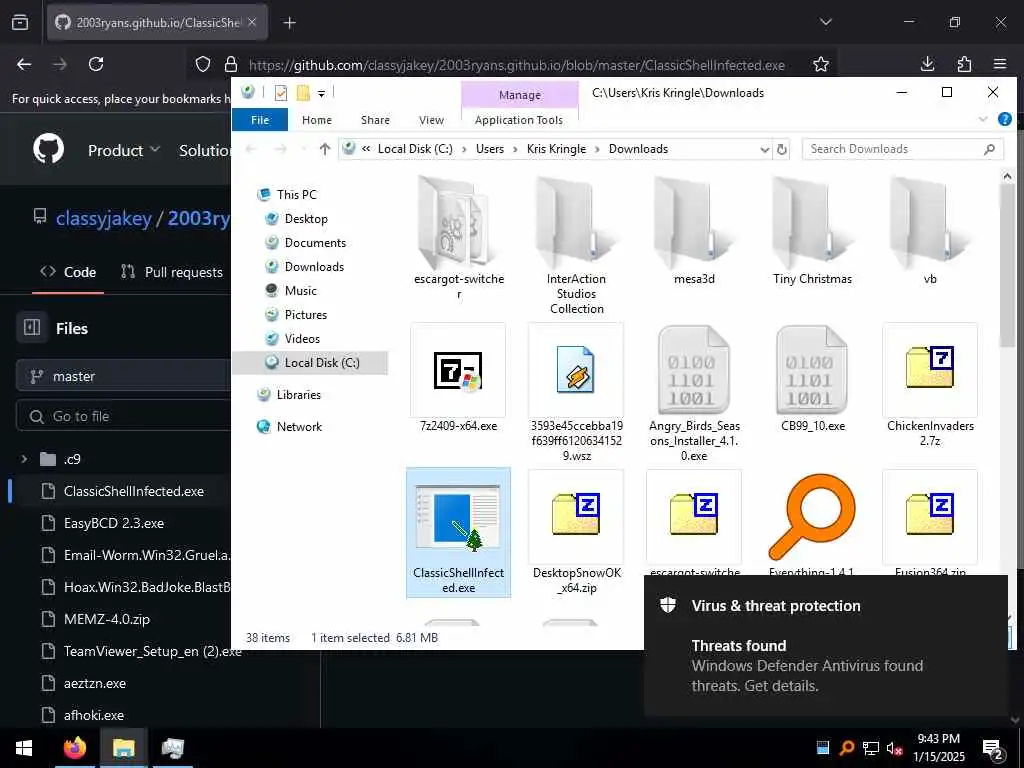Viewport: 1024px width, 768px height.
Task: Open Firefox from the taskbar
Action: 74,748
